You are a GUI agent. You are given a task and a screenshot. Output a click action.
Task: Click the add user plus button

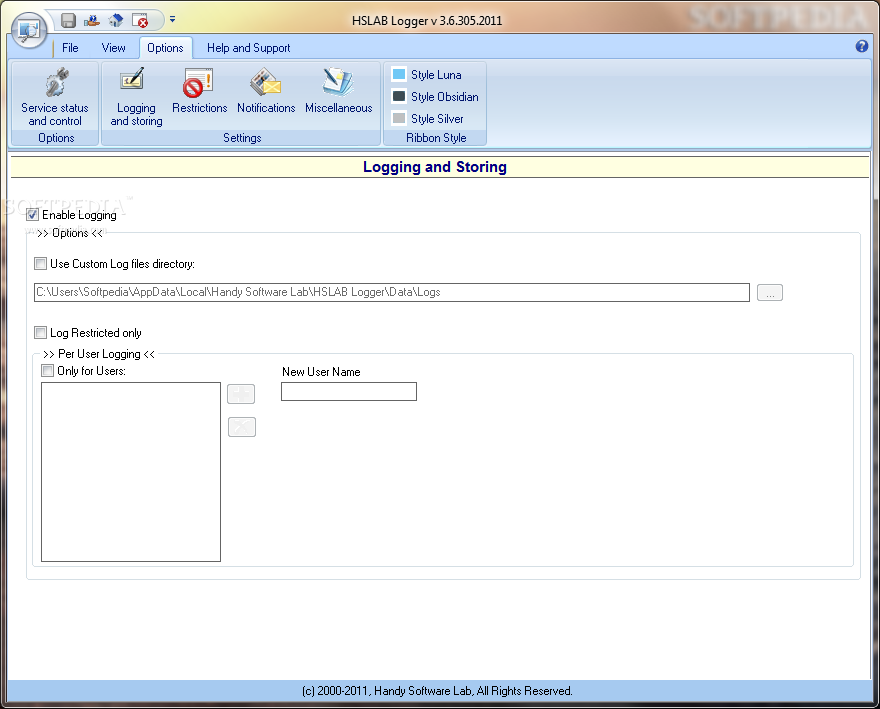click(241, 394)
